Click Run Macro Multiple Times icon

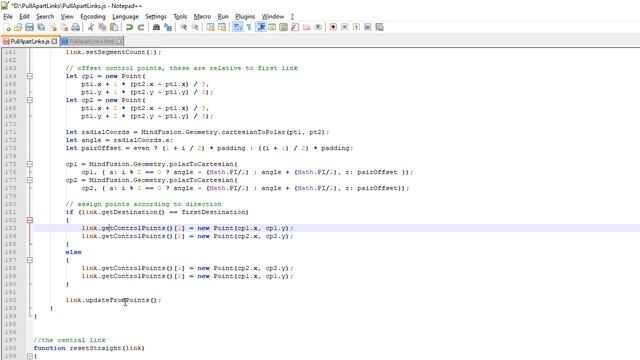[367, 27]
